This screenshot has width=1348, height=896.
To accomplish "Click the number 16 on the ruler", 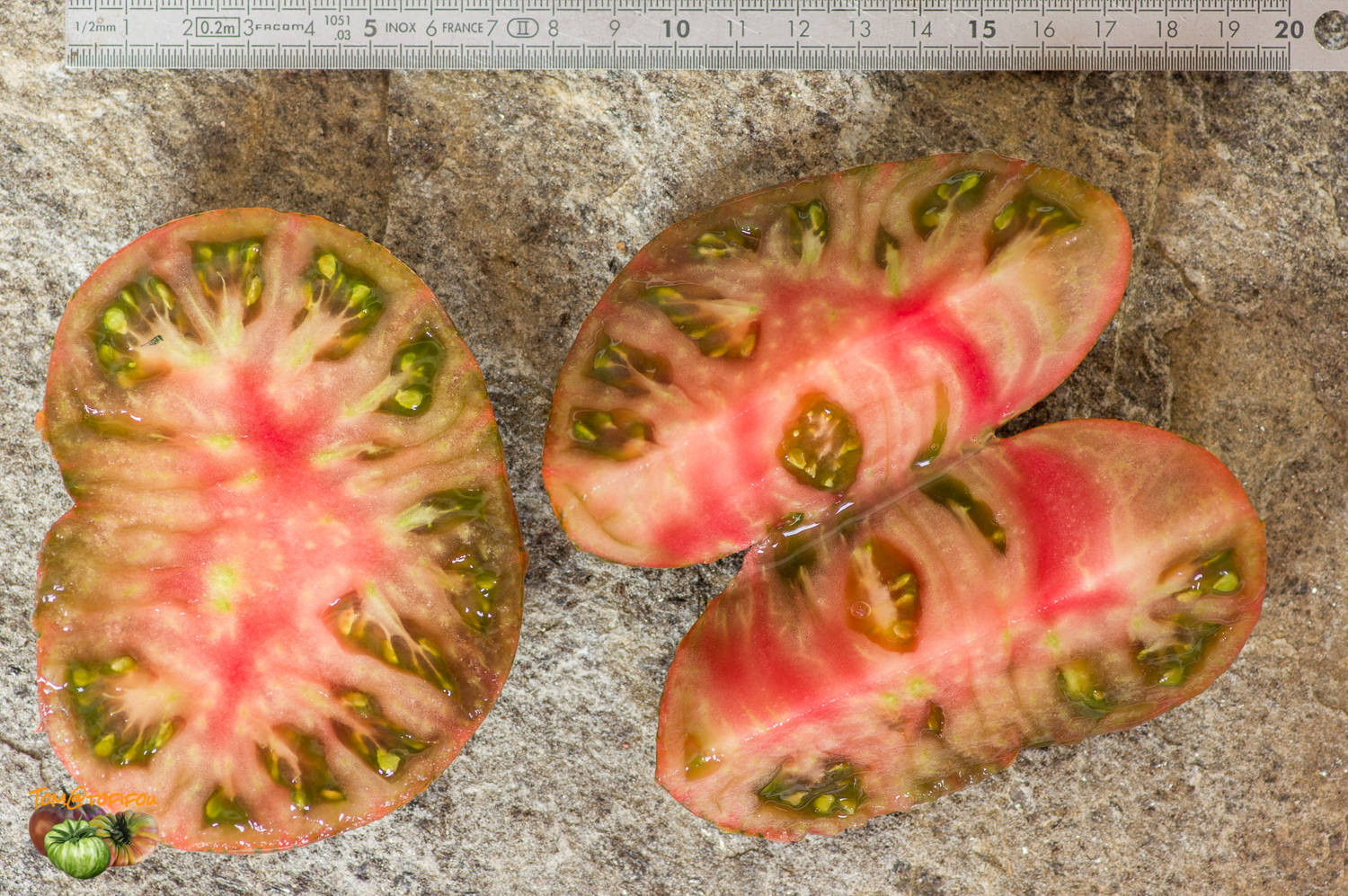I will click(x=1043, y=29).
